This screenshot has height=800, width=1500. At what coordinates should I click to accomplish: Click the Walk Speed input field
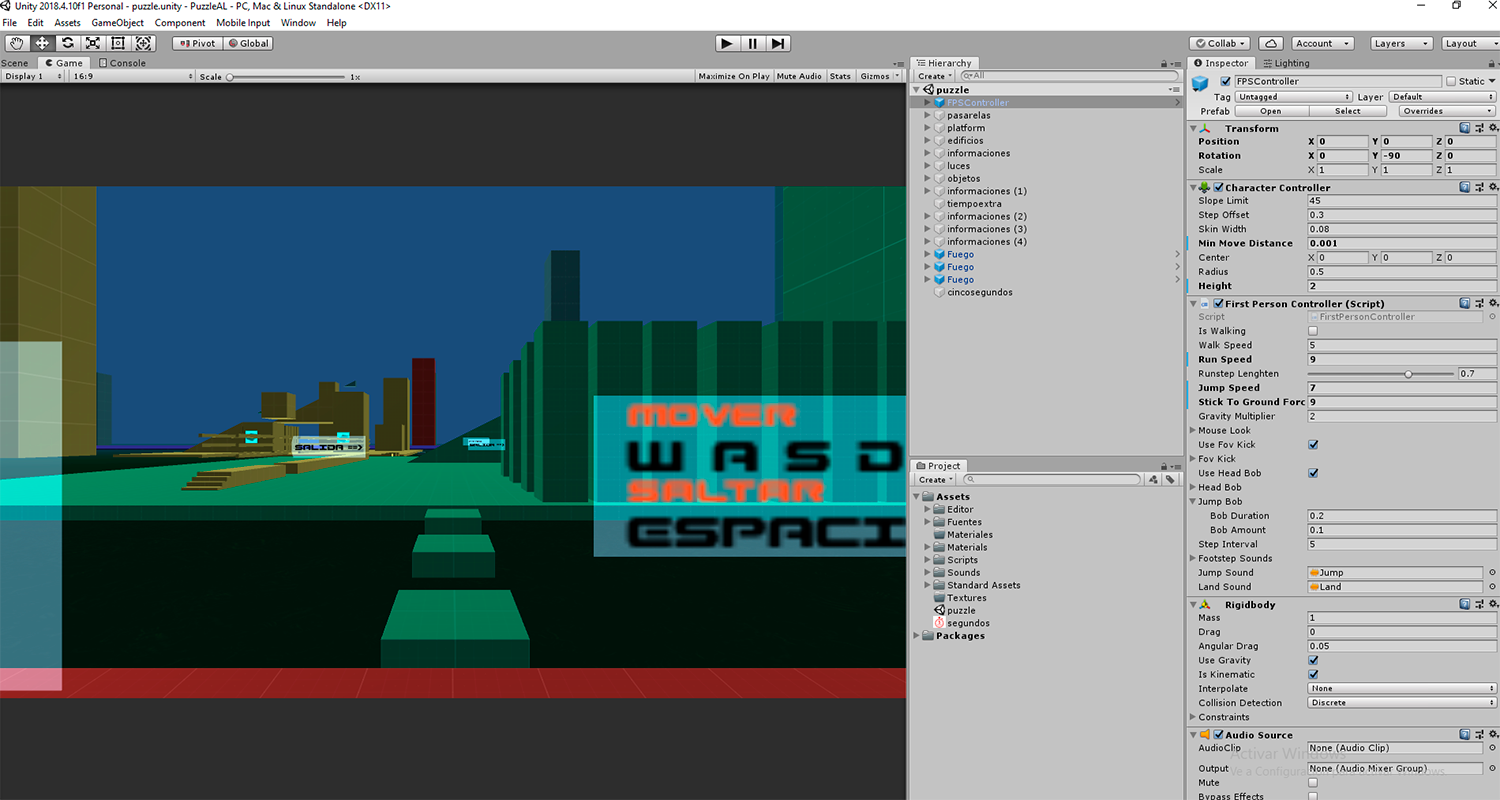(x=1394, y=345)
